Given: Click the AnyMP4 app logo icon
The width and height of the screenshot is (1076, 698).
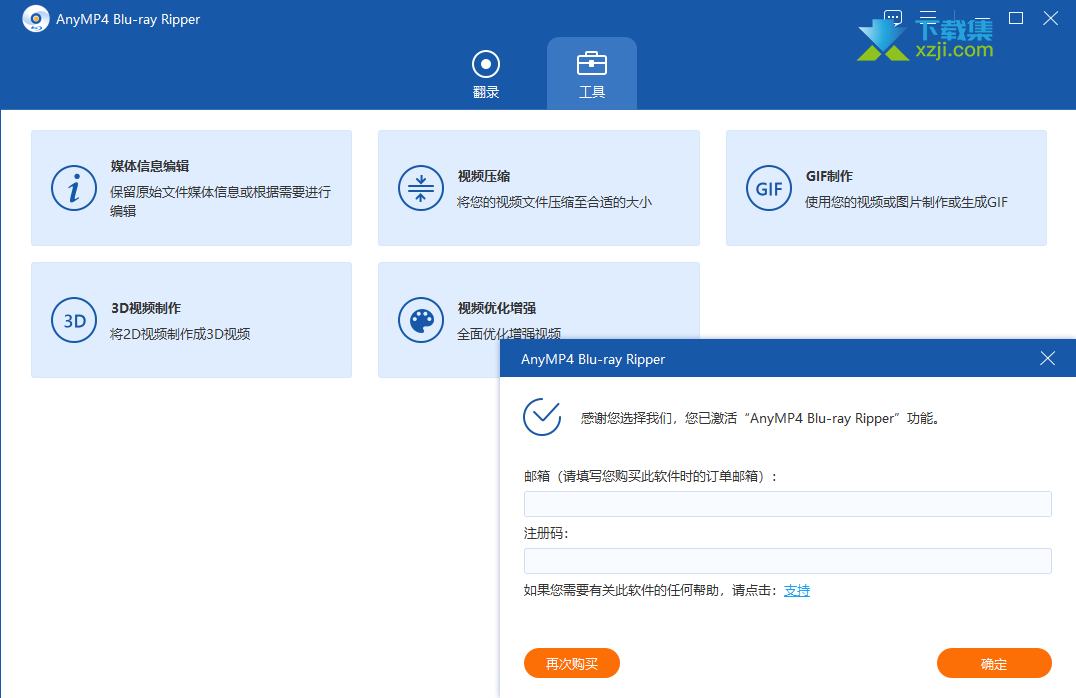Looking at the screenshot, I should [36, 19].
